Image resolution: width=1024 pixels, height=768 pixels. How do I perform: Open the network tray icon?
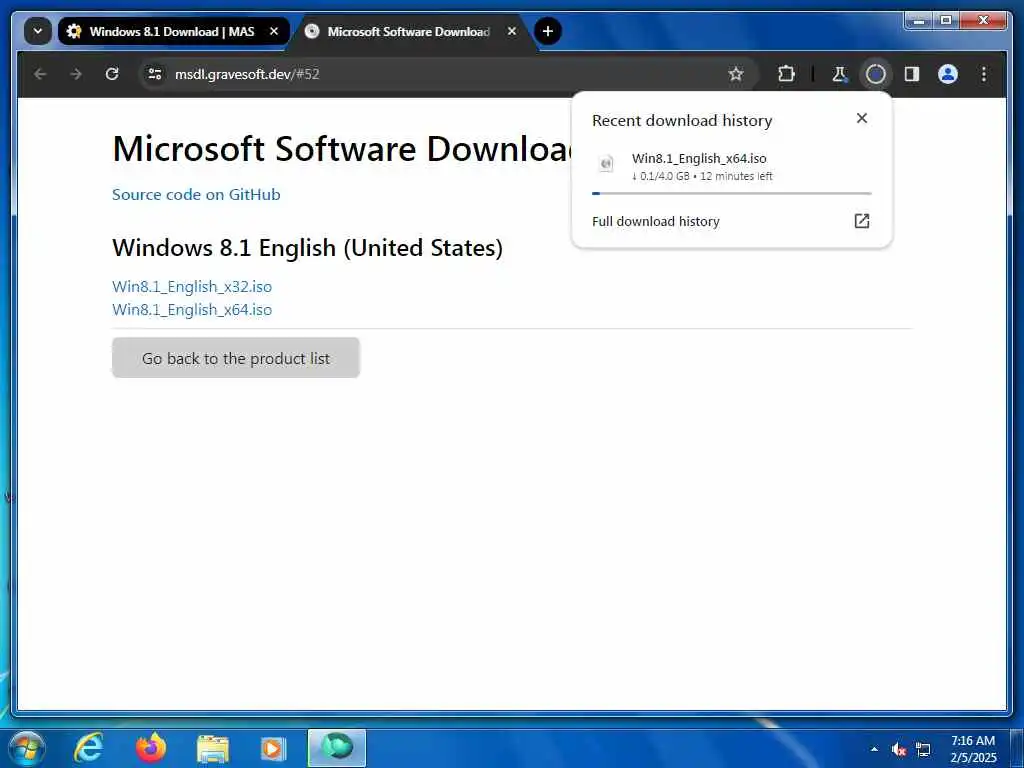point(923,749)
